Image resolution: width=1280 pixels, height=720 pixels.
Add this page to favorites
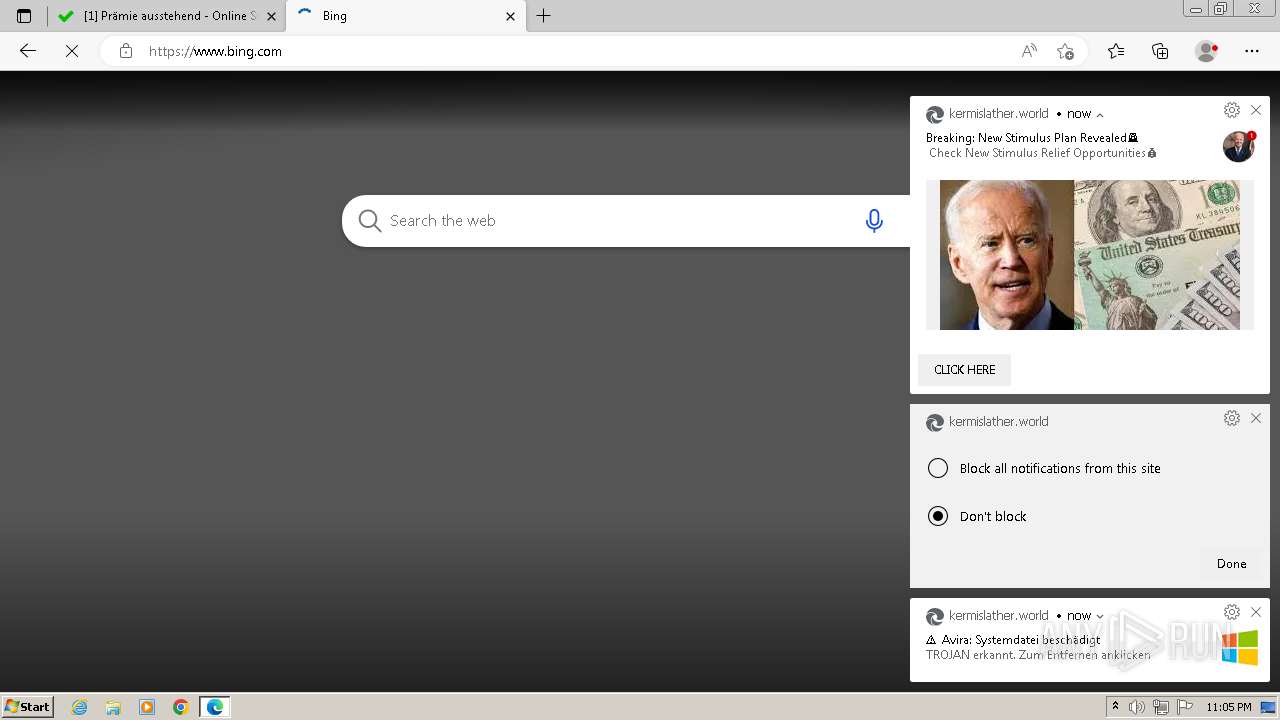(x=1065, y=51)
